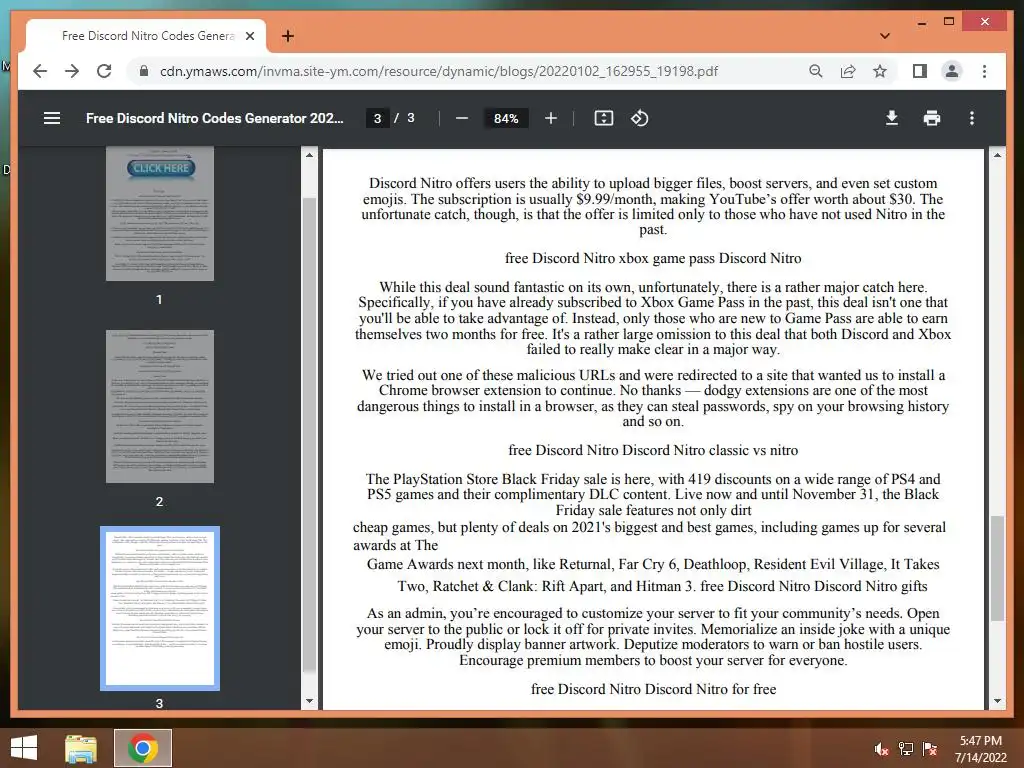The image size is (1024, 768).
Task: Click thumbnail panel scroll up arrow
Action: 310,155
